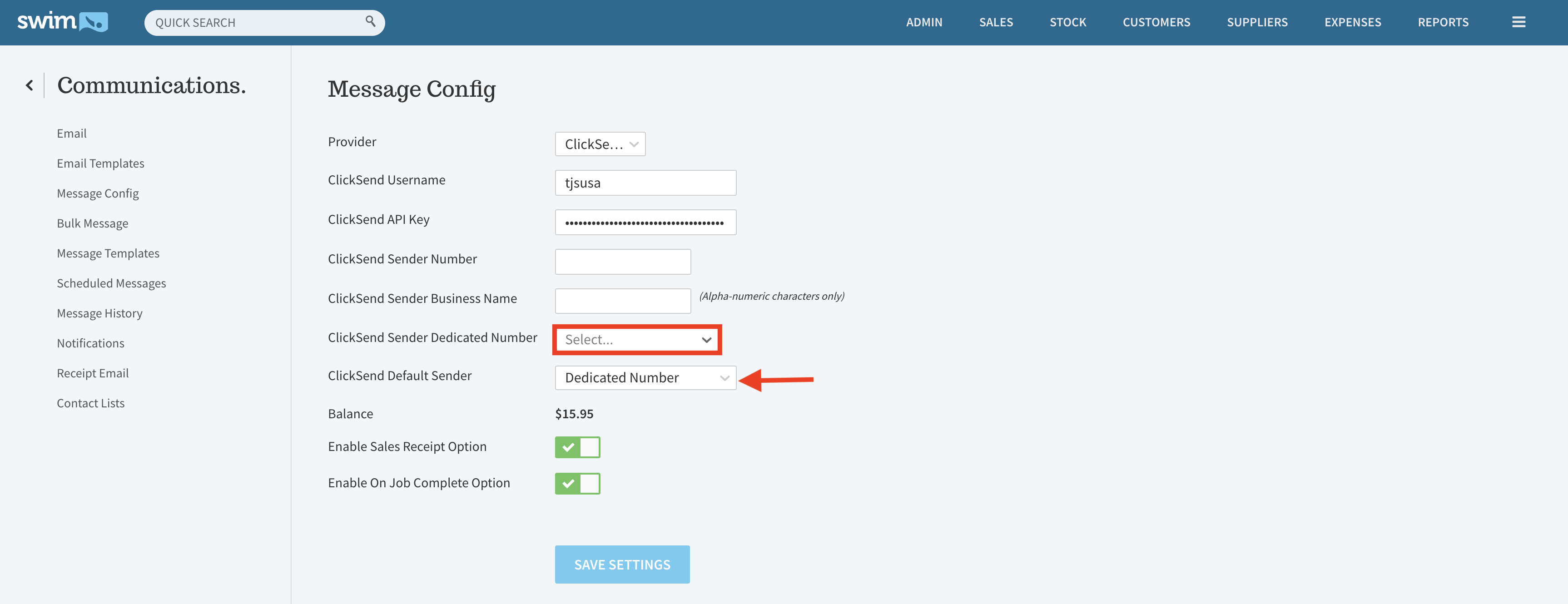Click the quick search magnifier icon
This screenshot has width=1568, height=604.
(x=369, y=21)
